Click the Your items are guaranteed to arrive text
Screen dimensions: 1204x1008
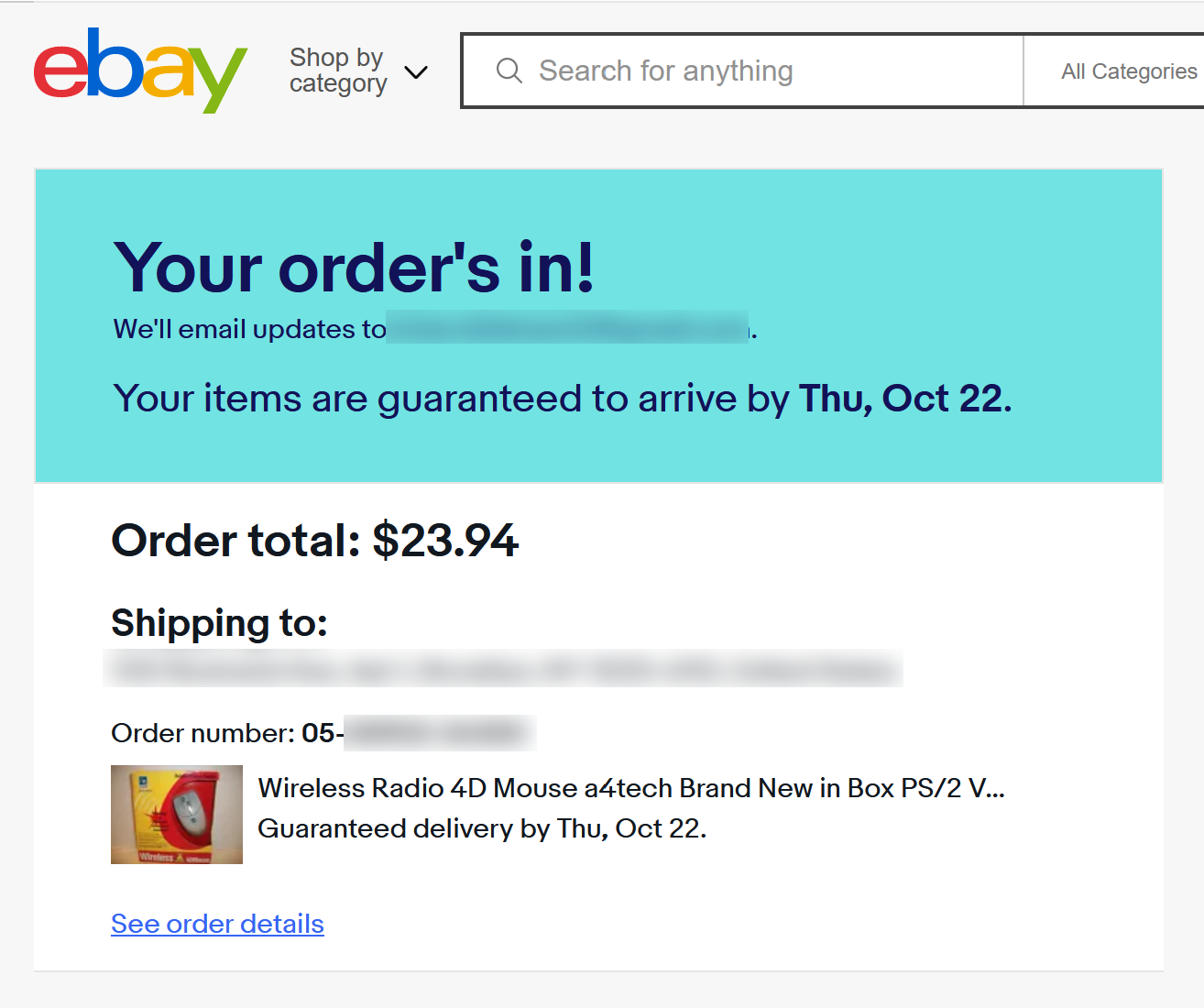coord(451,399)
